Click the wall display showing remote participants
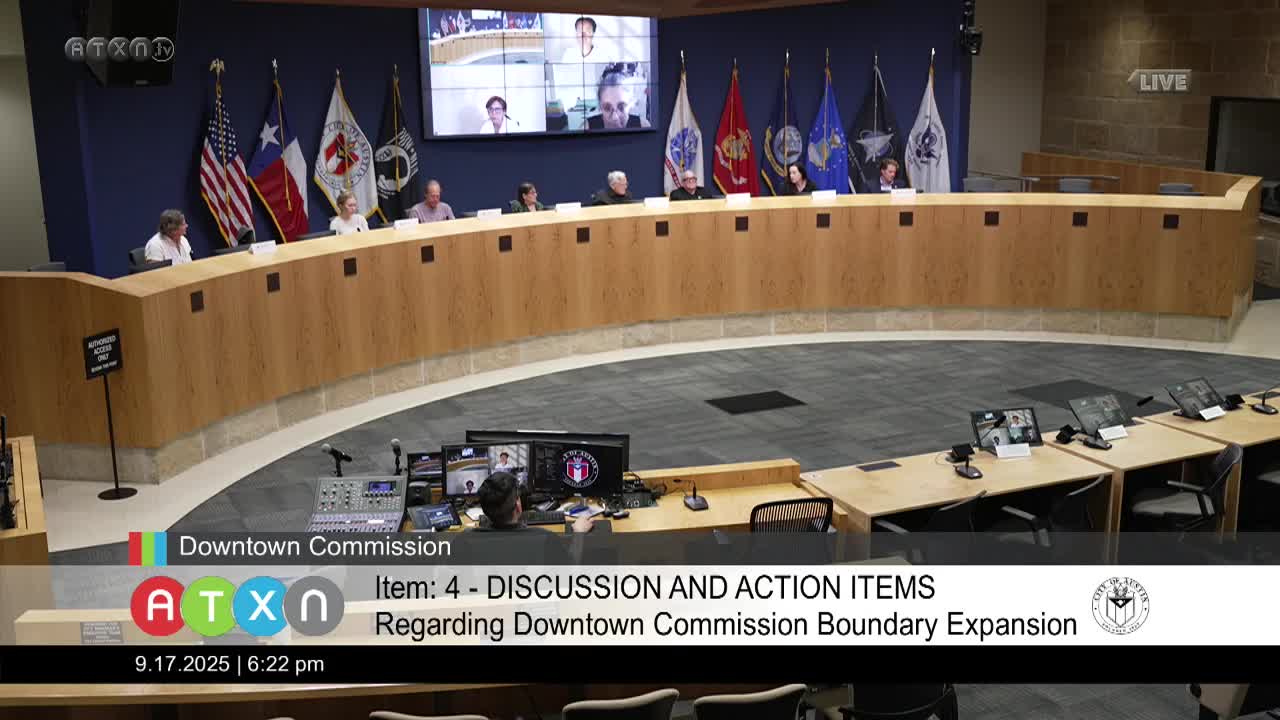Screen dimensions: 1280x720 (x=539, y=72)
